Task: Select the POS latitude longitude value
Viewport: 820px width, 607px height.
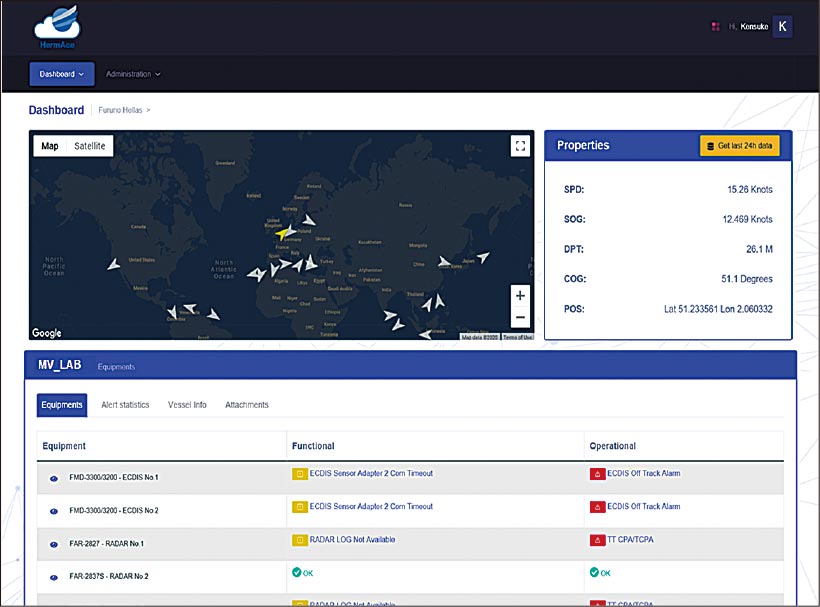Action: pyautogui.click(x=718, y=309)
